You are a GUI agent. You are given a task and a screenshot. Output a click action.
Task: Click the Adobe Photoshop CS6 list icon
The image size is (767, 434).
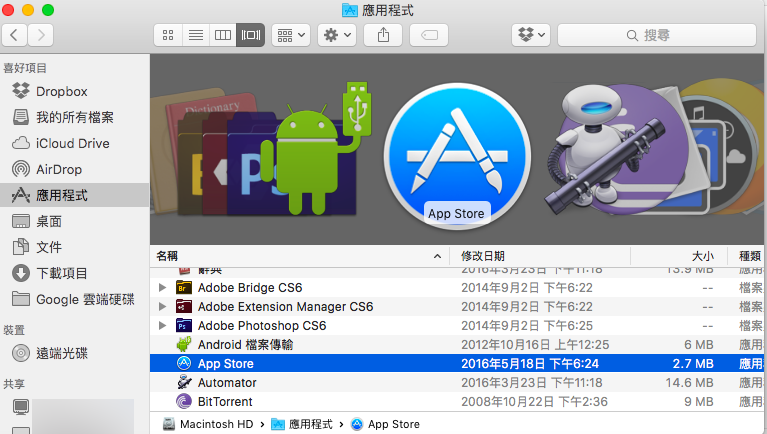coord(184,326)
